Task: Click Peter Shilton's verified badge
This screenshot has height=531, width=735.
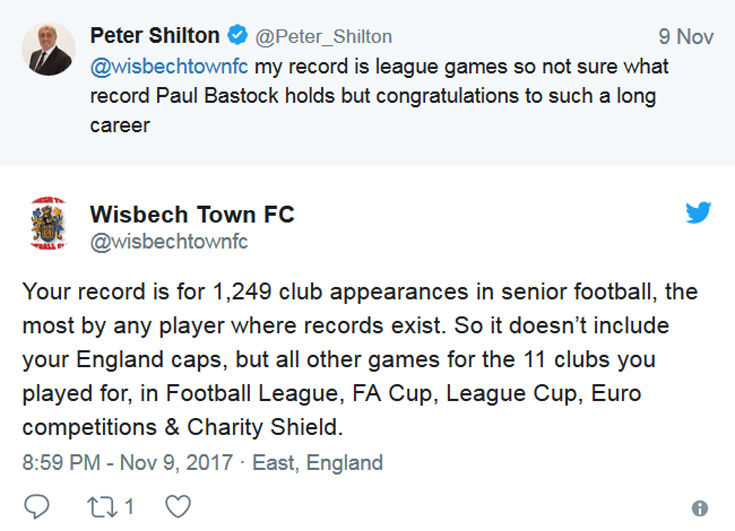Action: tap(237, 37)
